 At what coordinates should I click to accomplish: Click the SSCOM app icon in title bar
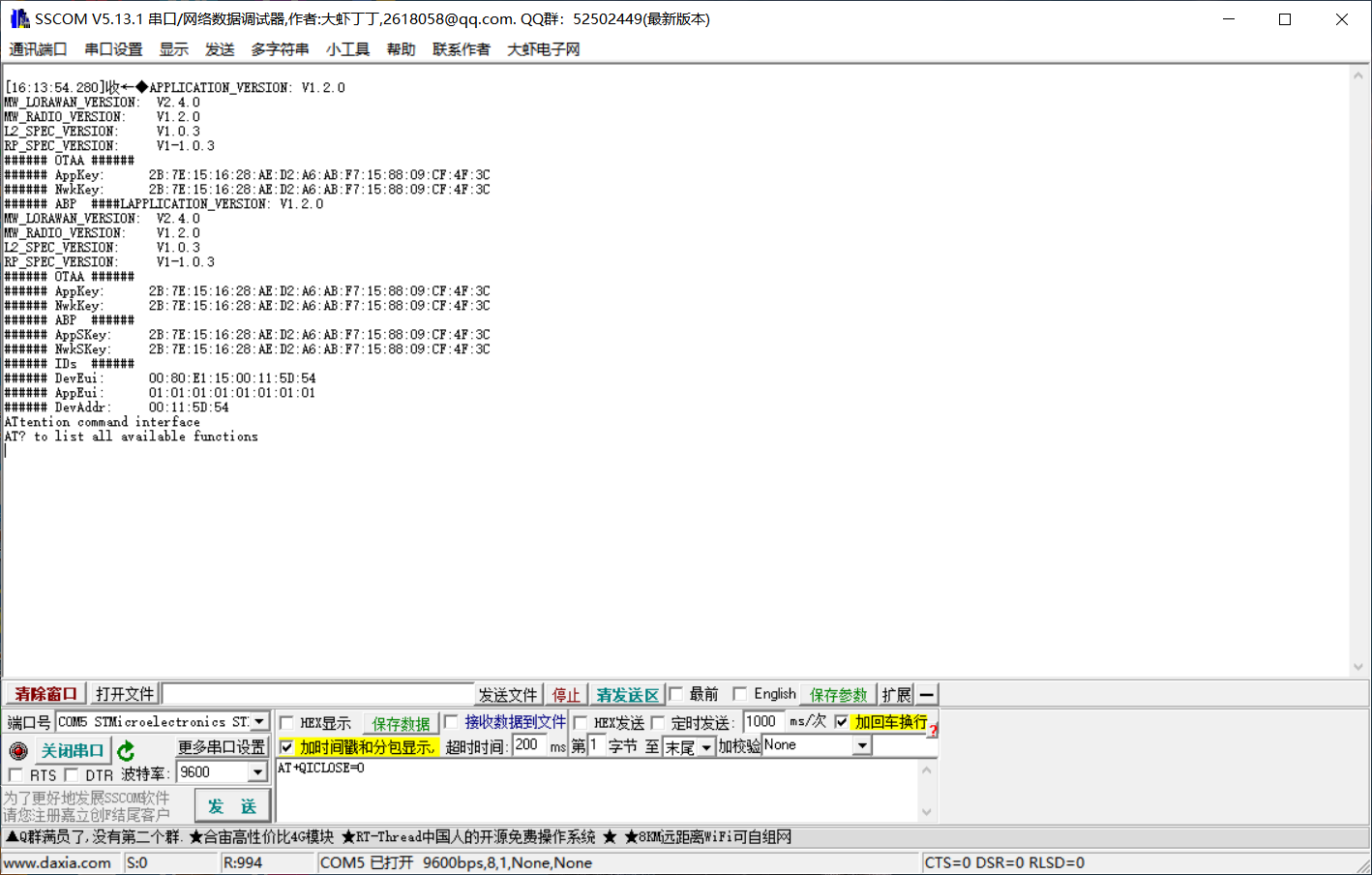pyautogui.click(x=18, y=18)
